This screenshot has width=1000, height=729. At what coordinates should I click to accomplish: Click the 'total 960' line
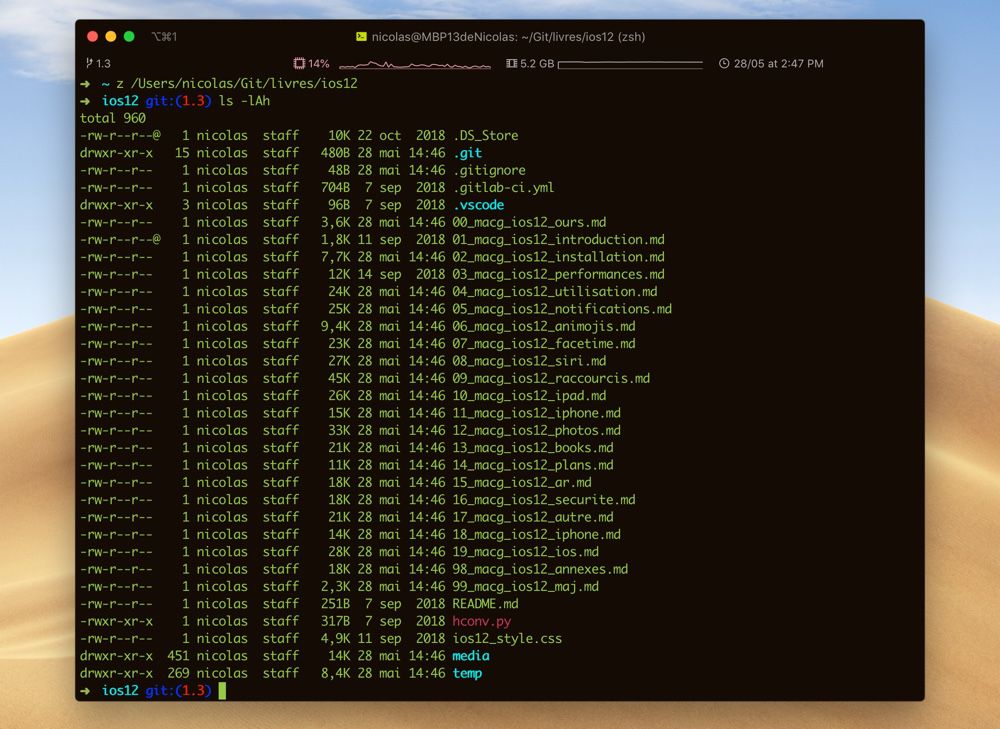pyautogui.click(x=113, y=118)
